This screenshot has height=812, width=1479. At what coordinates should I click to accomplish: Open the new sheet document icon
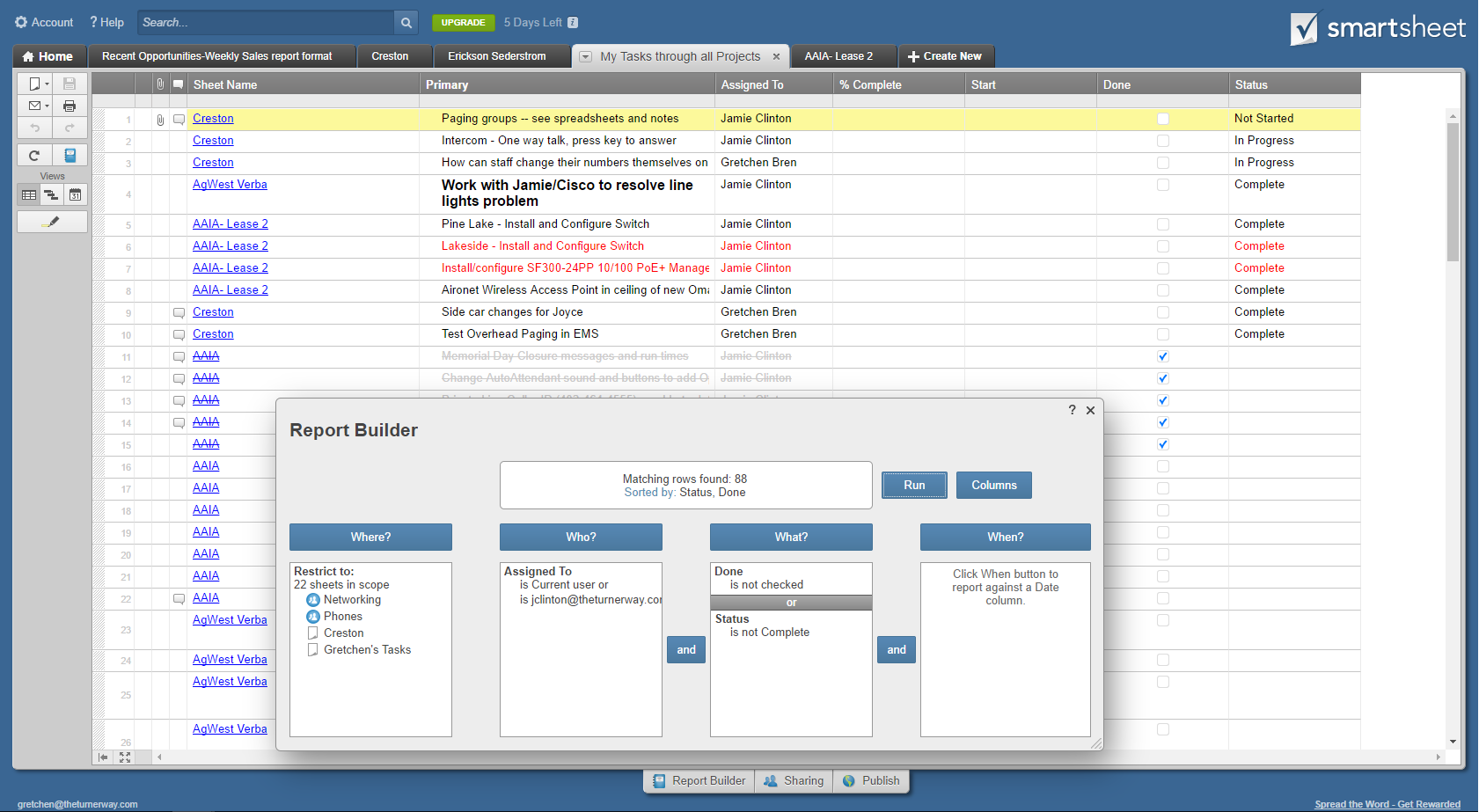[34, 84]
